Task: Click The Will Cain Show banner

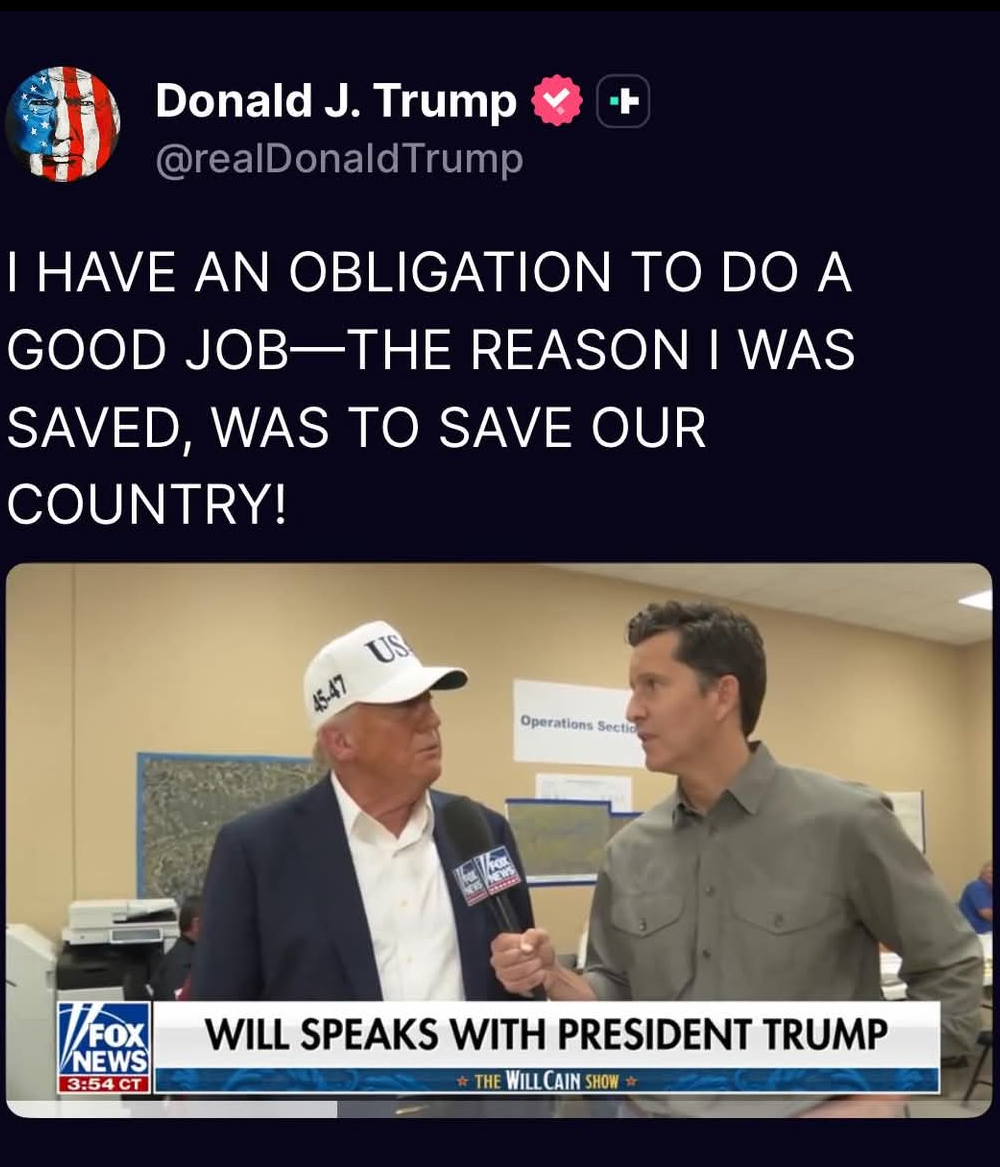Action: 547,1081
